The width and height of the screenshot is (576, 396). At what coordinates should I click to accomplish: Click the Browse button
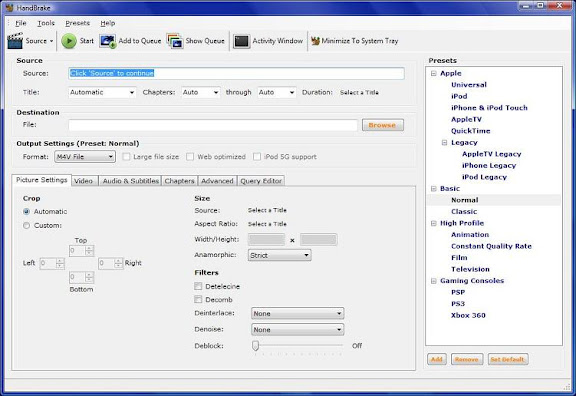tap(383, 125)
